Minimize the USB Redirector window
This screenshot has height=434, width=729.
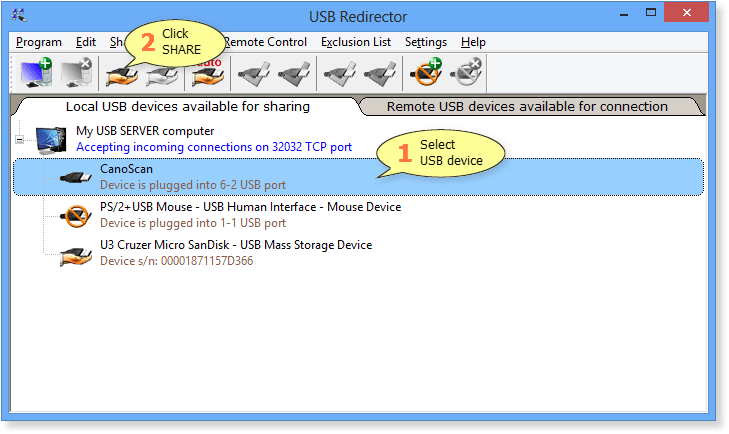tap(624, 14)
